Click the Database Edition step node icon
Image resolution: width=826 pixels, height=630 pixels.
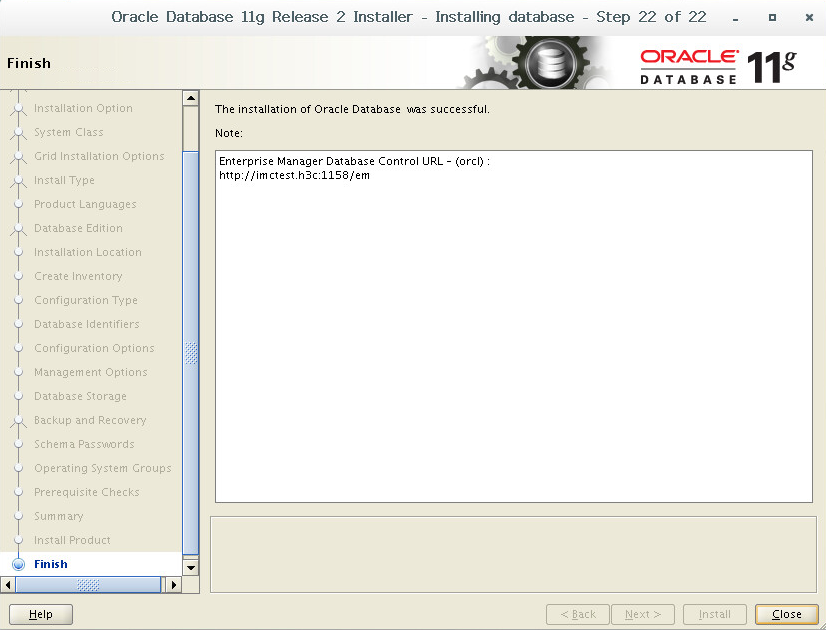coord(18,229)
